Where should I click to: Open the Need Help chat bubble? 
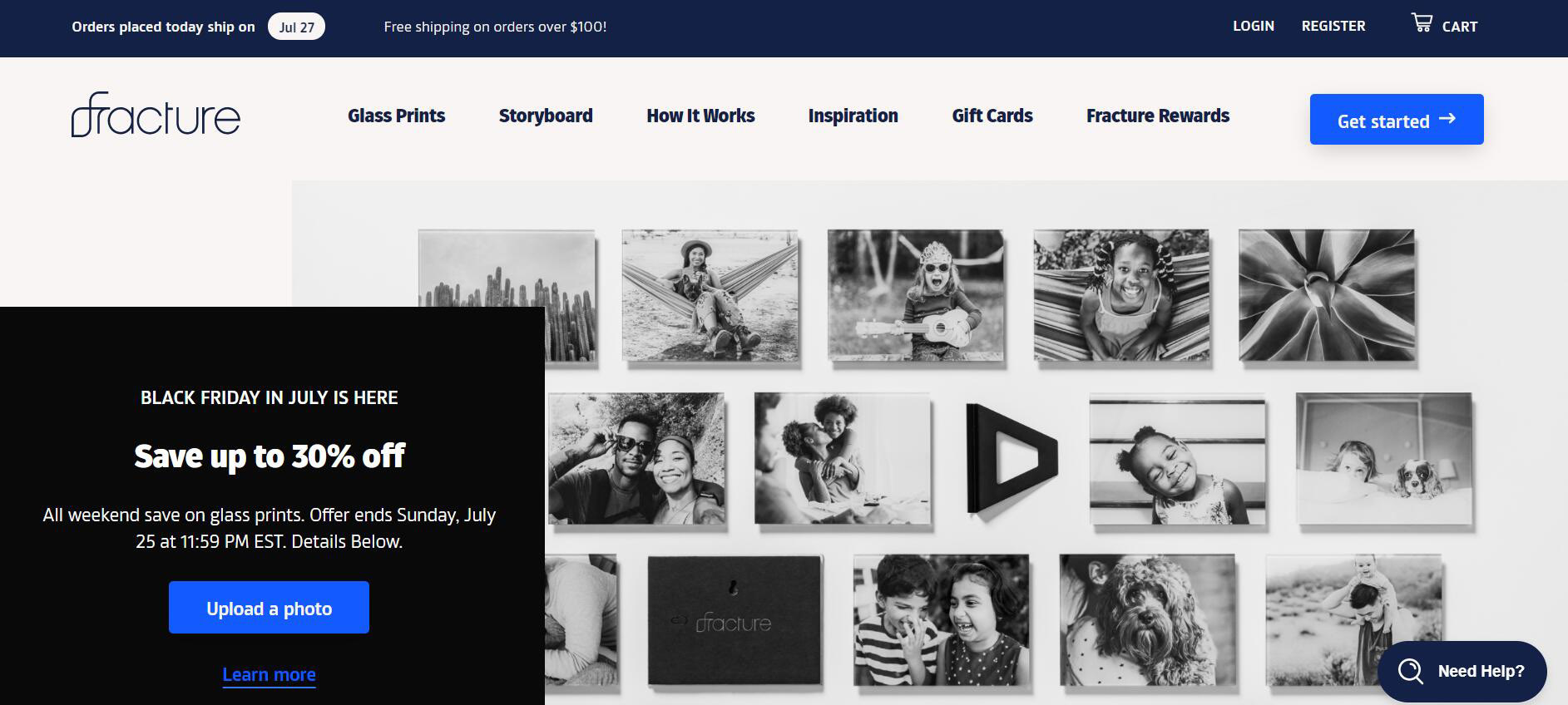(x=1462, y=671)
